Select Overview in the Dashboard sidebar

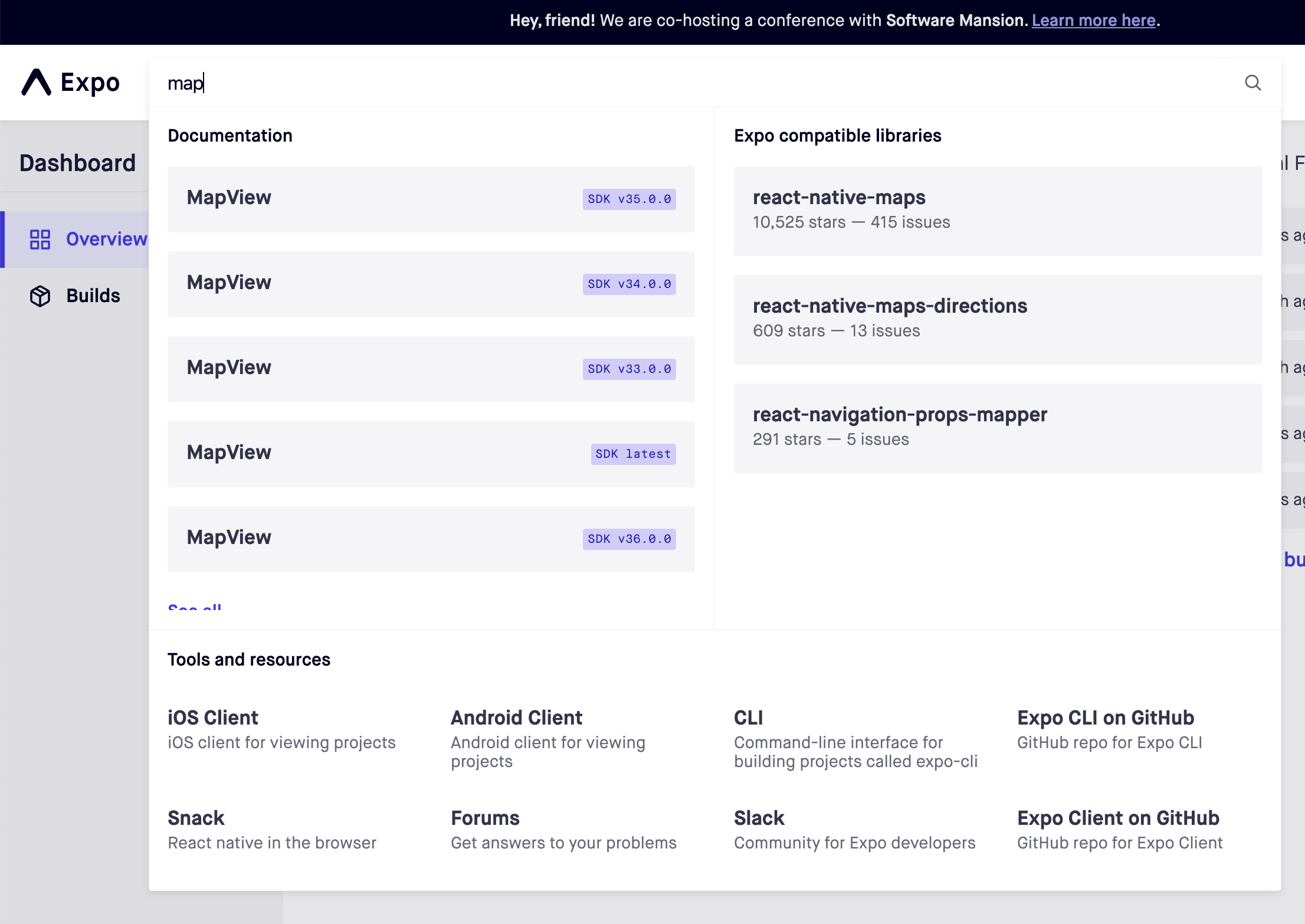pyautogui.click(x=106, y=240)
